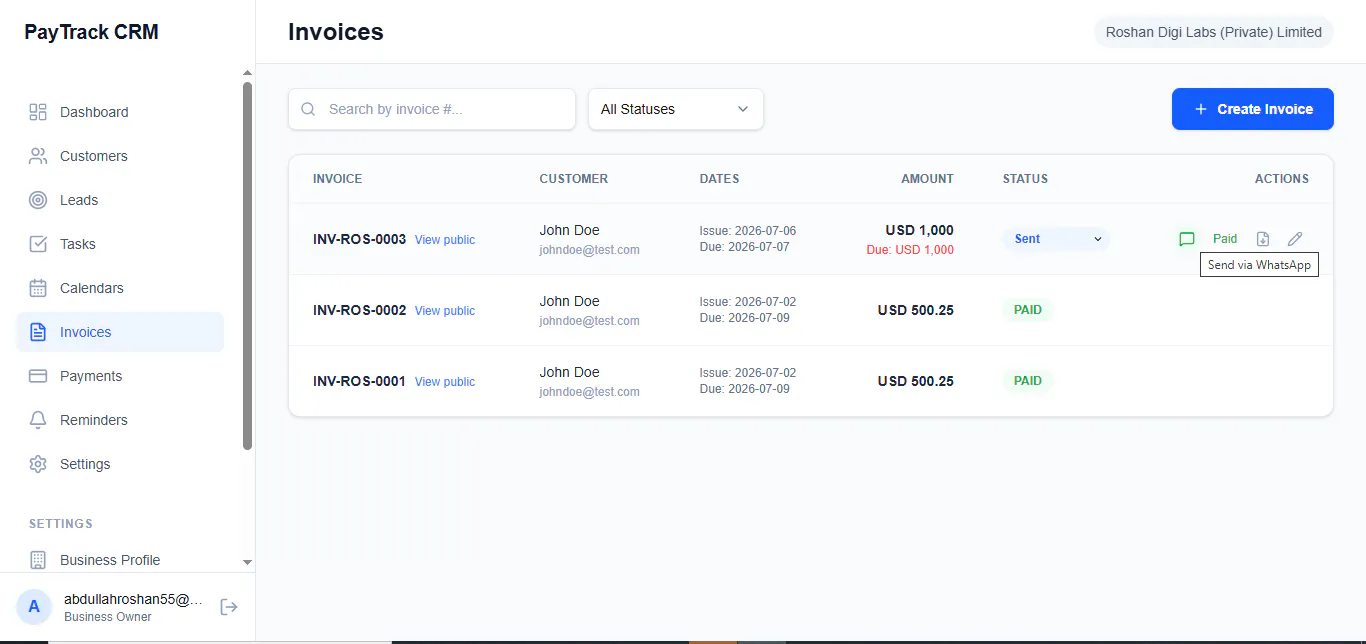Click the sidebar scroll down arrow
This screenshot has width=1366, height=644.
(248, 563)
